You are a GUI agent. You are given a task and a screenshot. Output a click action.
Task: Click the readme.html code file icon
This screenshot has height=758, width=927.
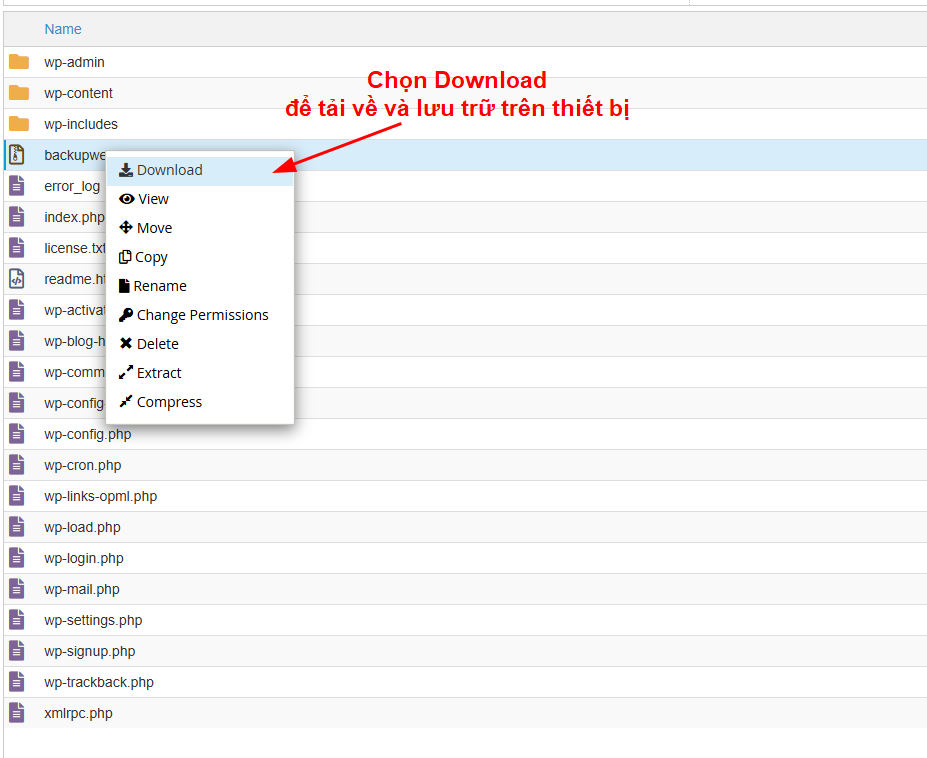coord(17,278)
